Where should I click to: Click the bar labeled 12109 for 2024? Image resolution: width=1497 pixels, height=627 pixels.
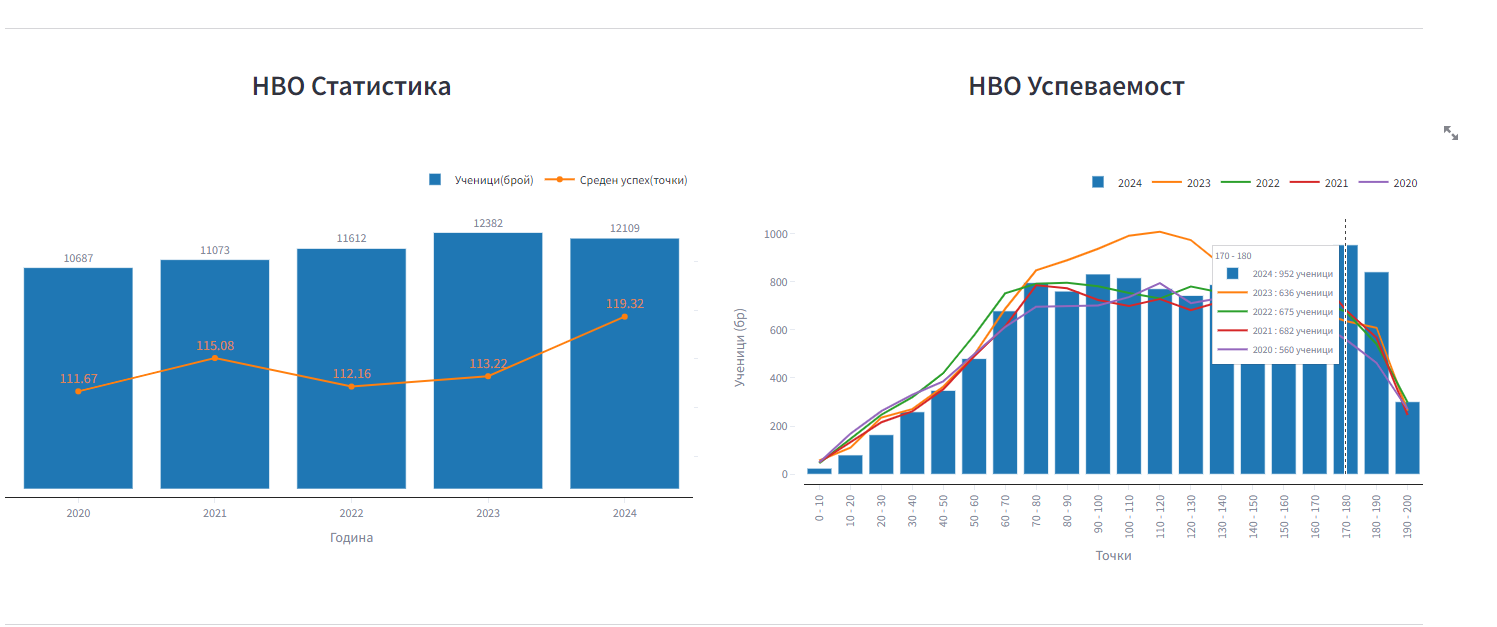coord(624,440)
